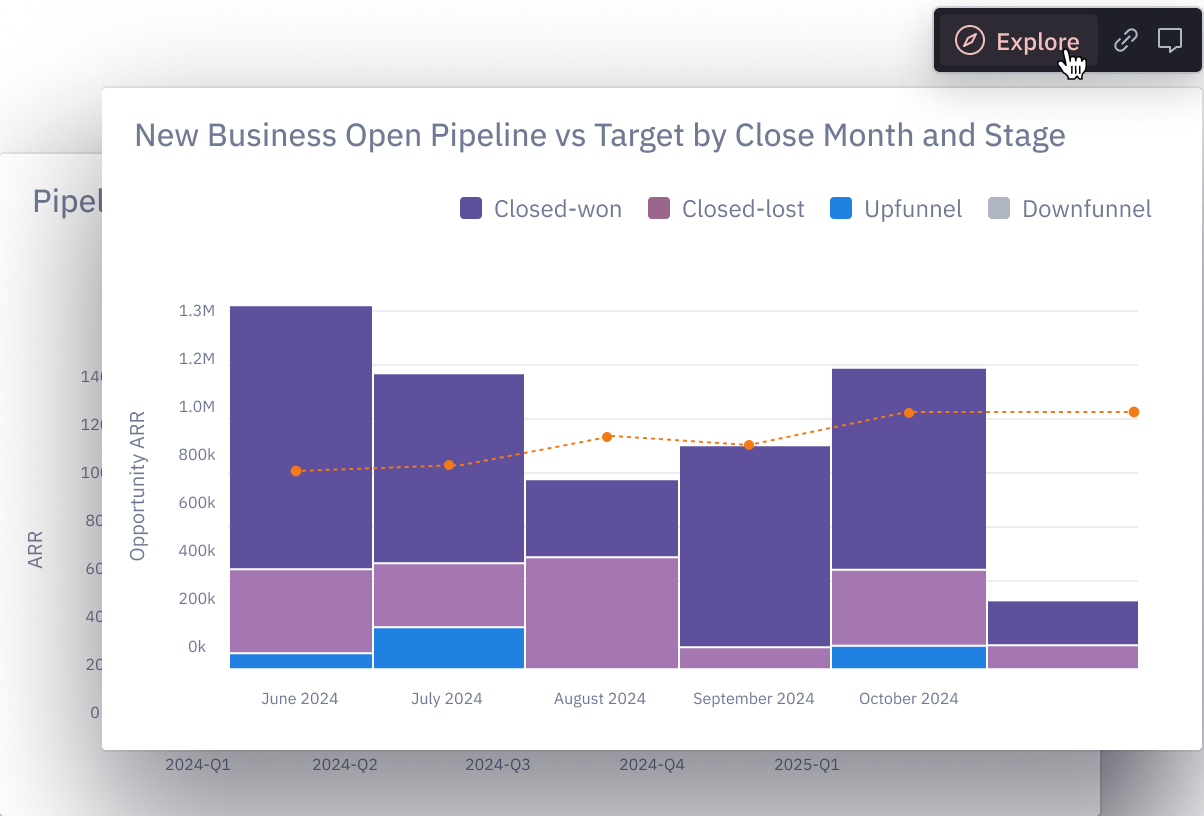Toggle the Closed-lost legend entry
Image resolution: width=1204 pixels, height=816 pixels.
(x=725, y=208)
